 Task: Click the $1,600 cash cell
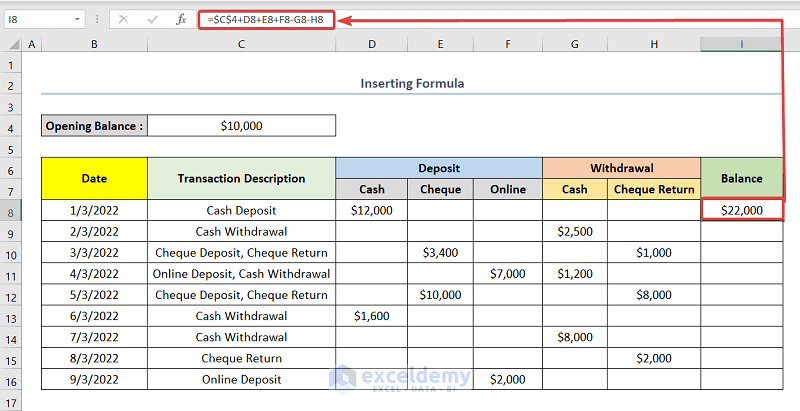(x=371, y=316)
